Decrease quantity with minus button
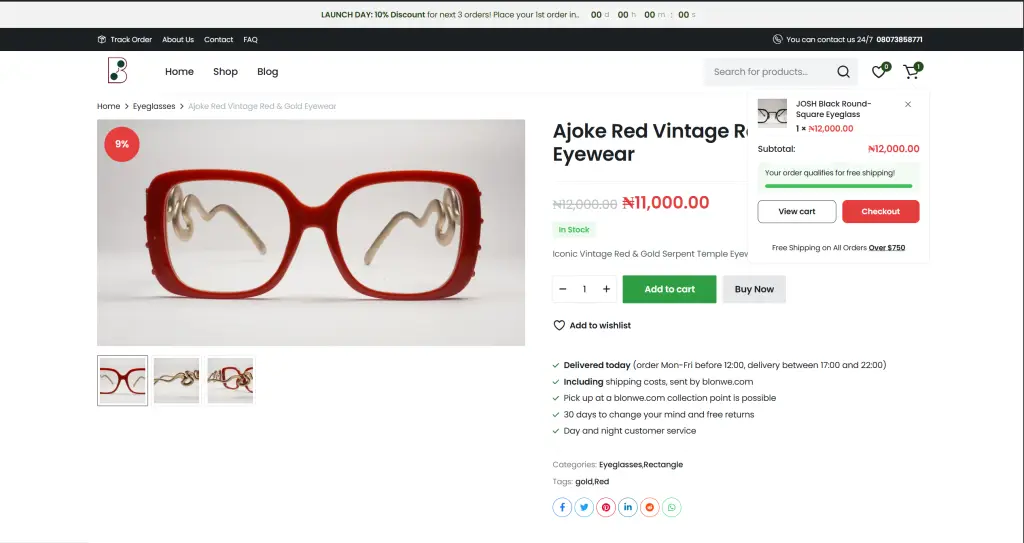Screen dimensions: 1024x543 (x=563, y=289)
